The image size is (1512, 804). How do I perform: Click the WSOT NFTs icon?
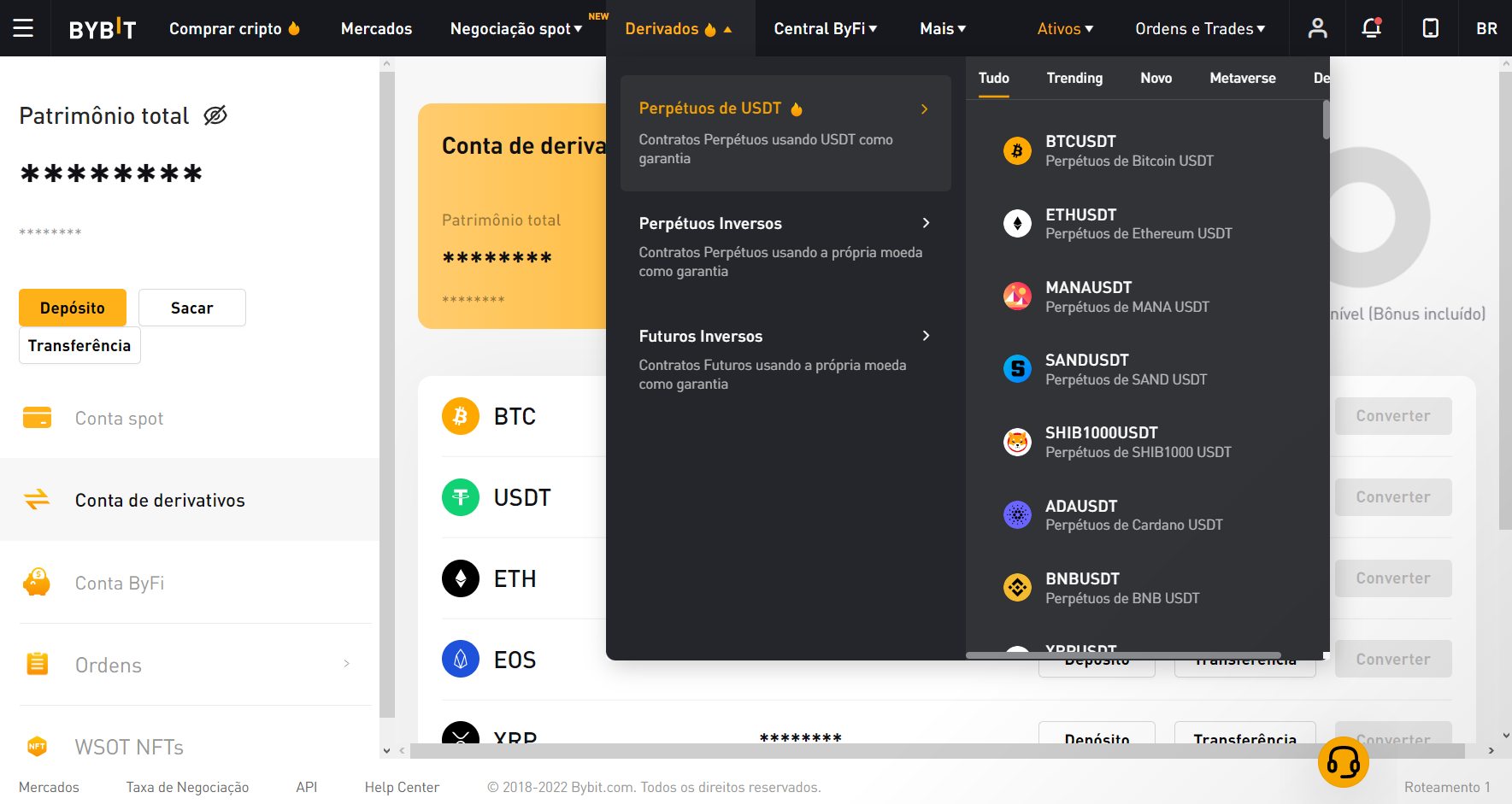pos(37,746)
